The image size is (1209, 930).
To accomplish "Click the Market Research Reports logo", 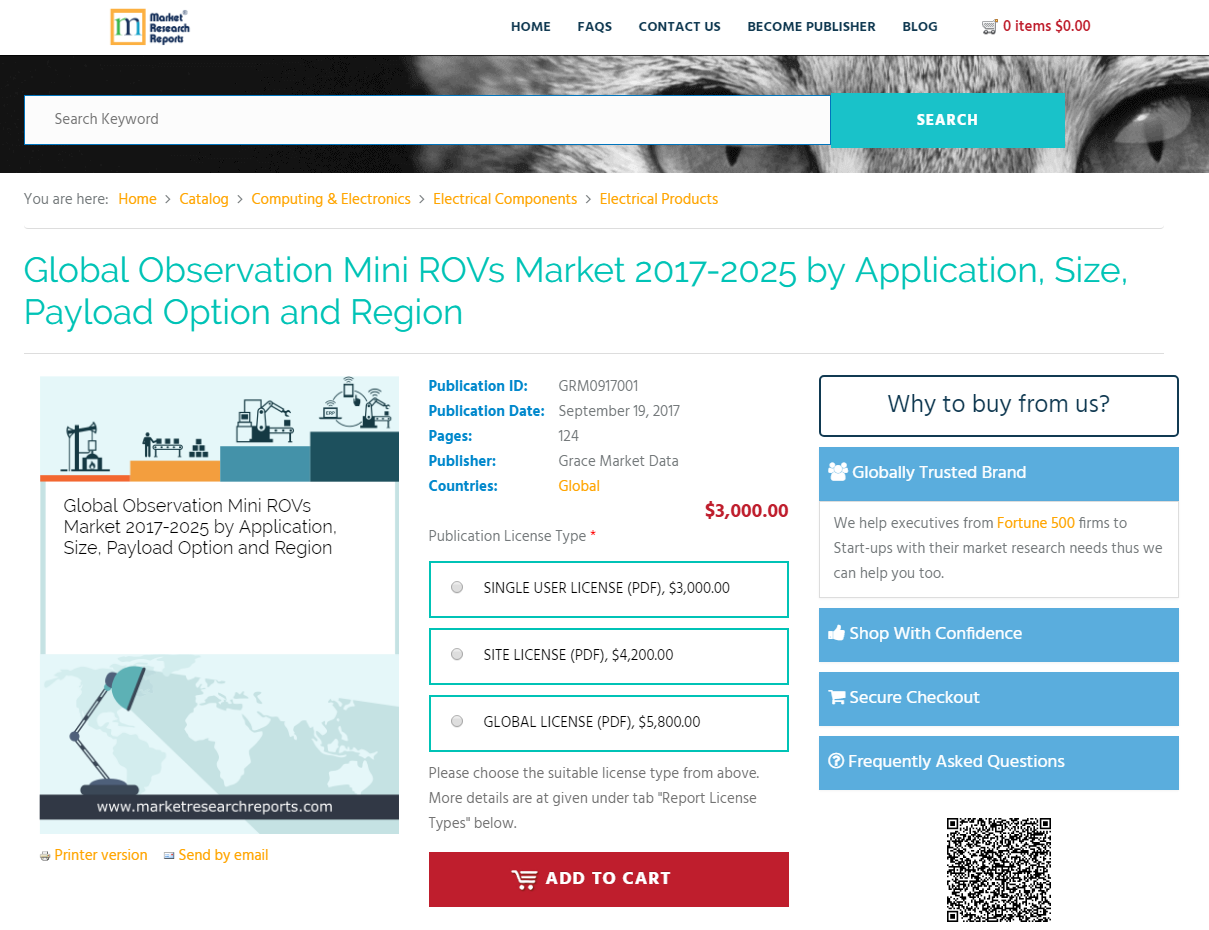I will click(150, 27).
